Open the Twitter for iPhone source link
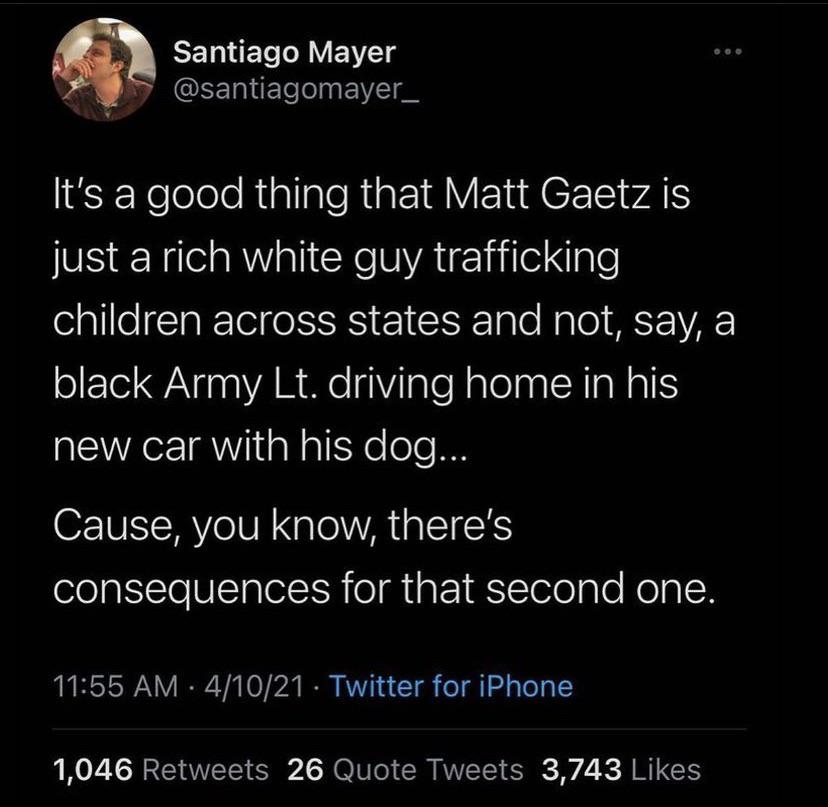The width and height of the screenshot is (828, 807). (x=450, y=686)
